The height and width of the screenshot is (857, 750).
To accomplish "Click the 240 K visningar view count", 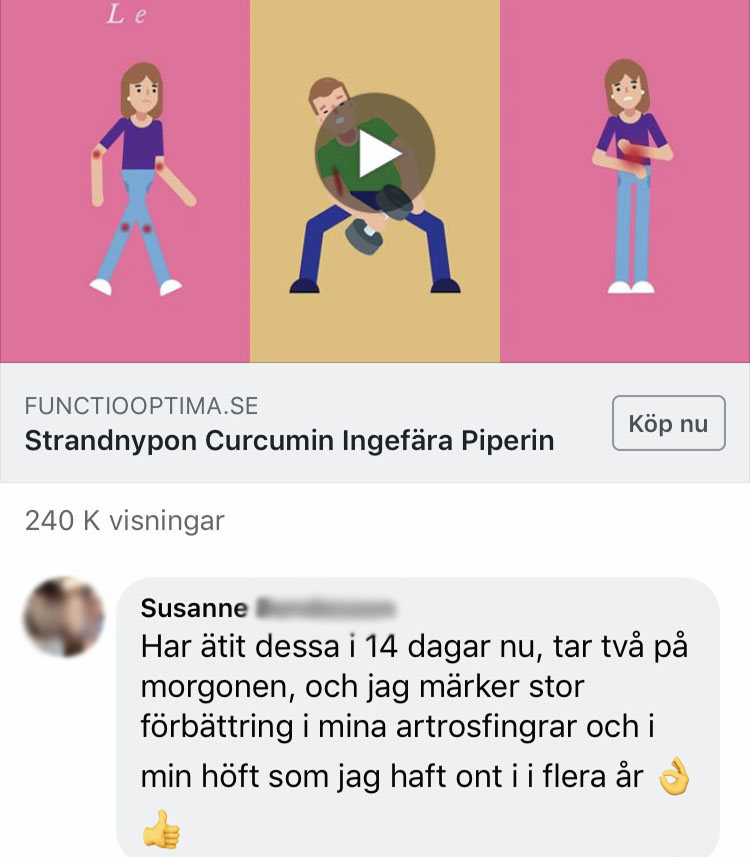I will [125, 520].
